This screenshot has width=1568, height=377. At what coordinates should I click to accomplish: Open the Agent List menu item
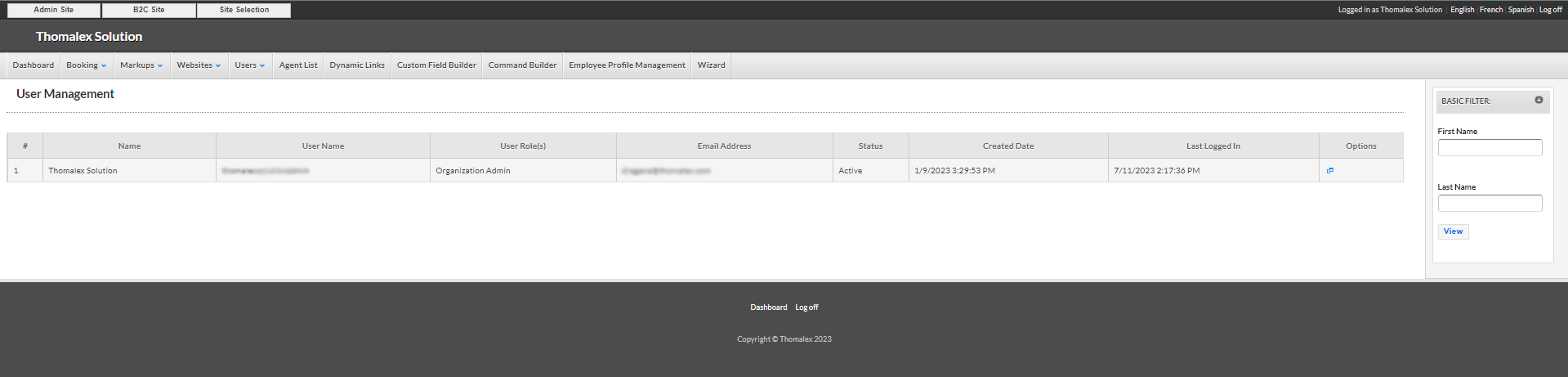click(x=298, y=65)
